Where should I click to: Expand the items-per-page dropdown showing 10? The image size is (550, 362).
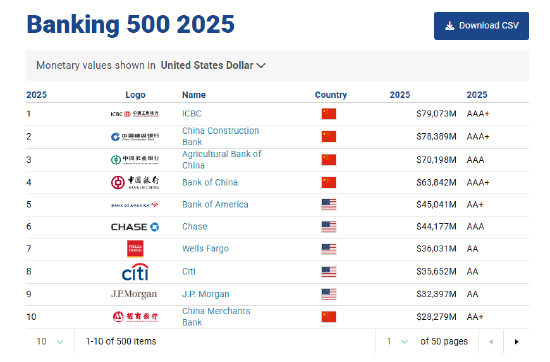click(x=50, y=342)
